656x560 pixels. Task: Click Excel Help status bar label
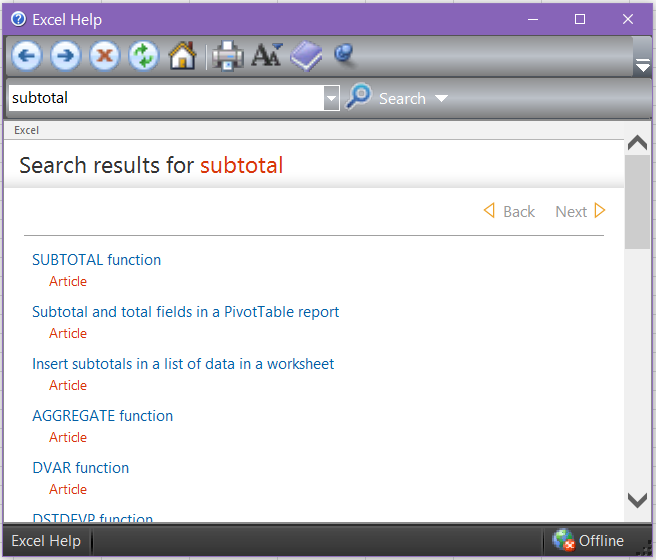(46, 541)
